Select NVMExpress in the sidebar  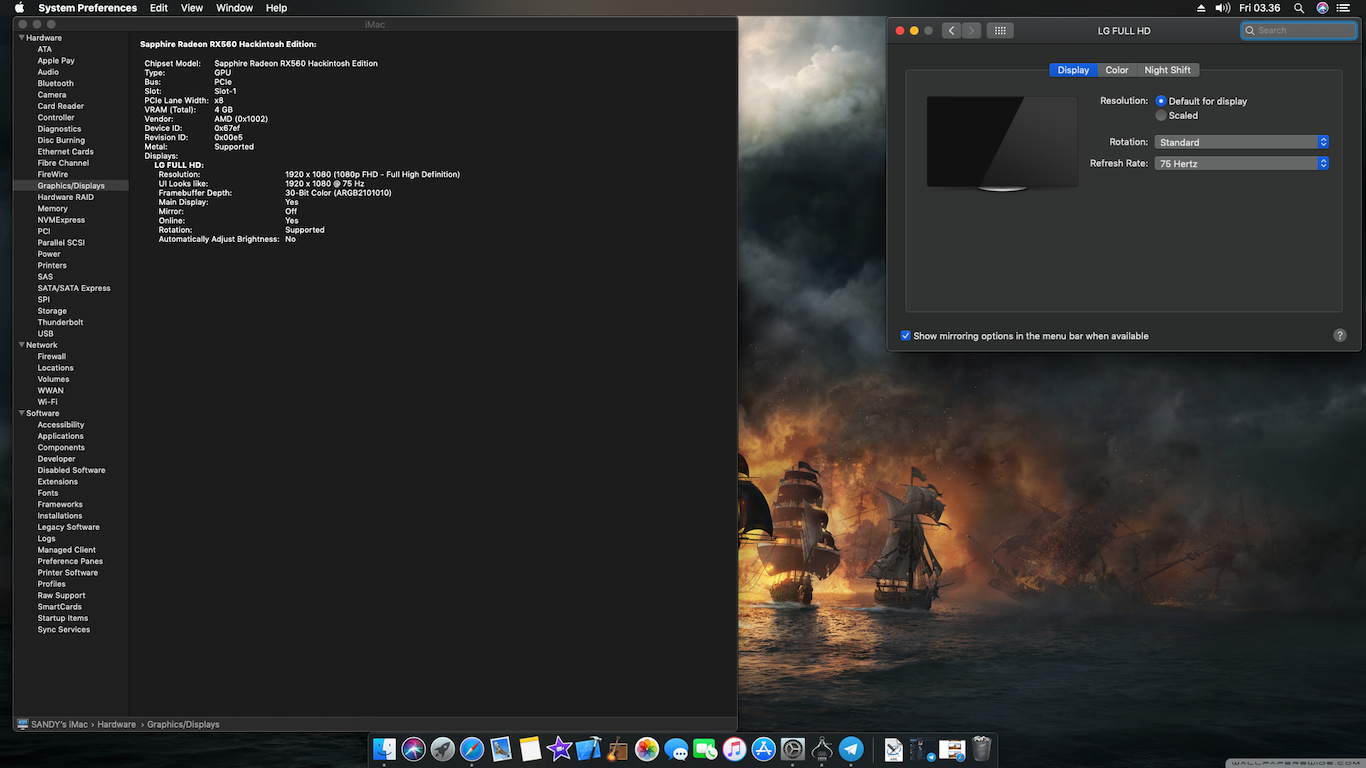pos(61,220)
